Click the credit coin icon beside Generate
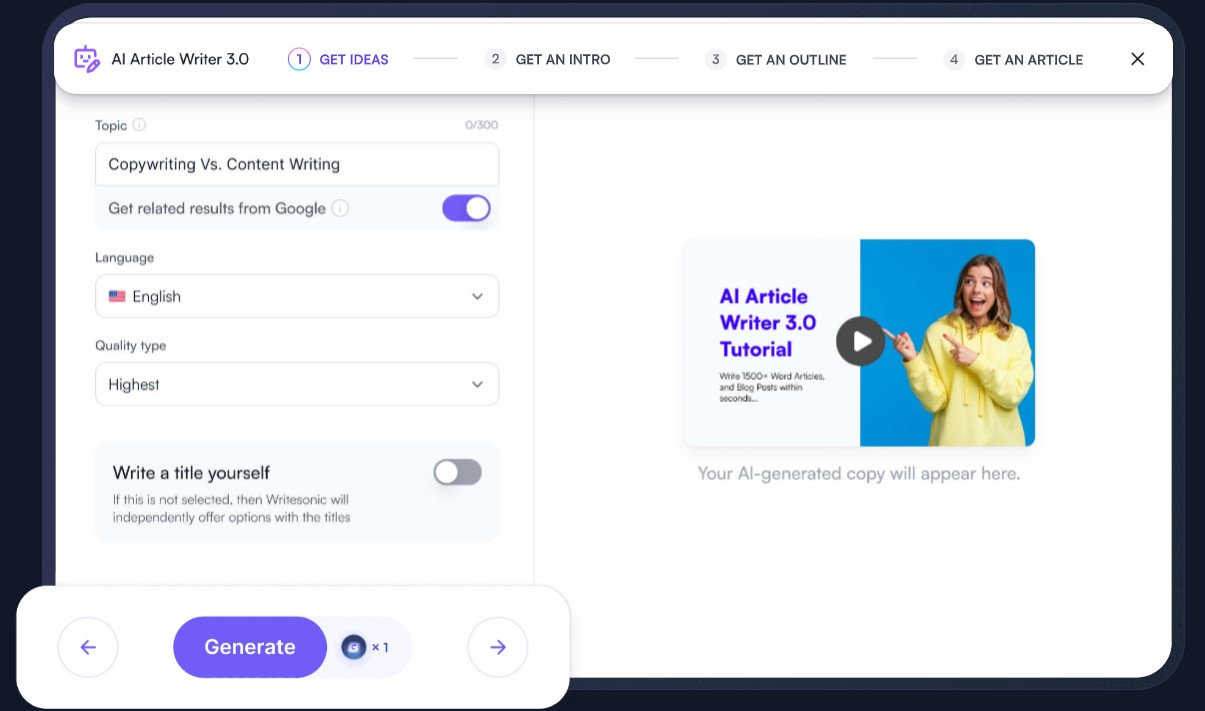Screen dimensions: 1205x711 click(354, 647)
